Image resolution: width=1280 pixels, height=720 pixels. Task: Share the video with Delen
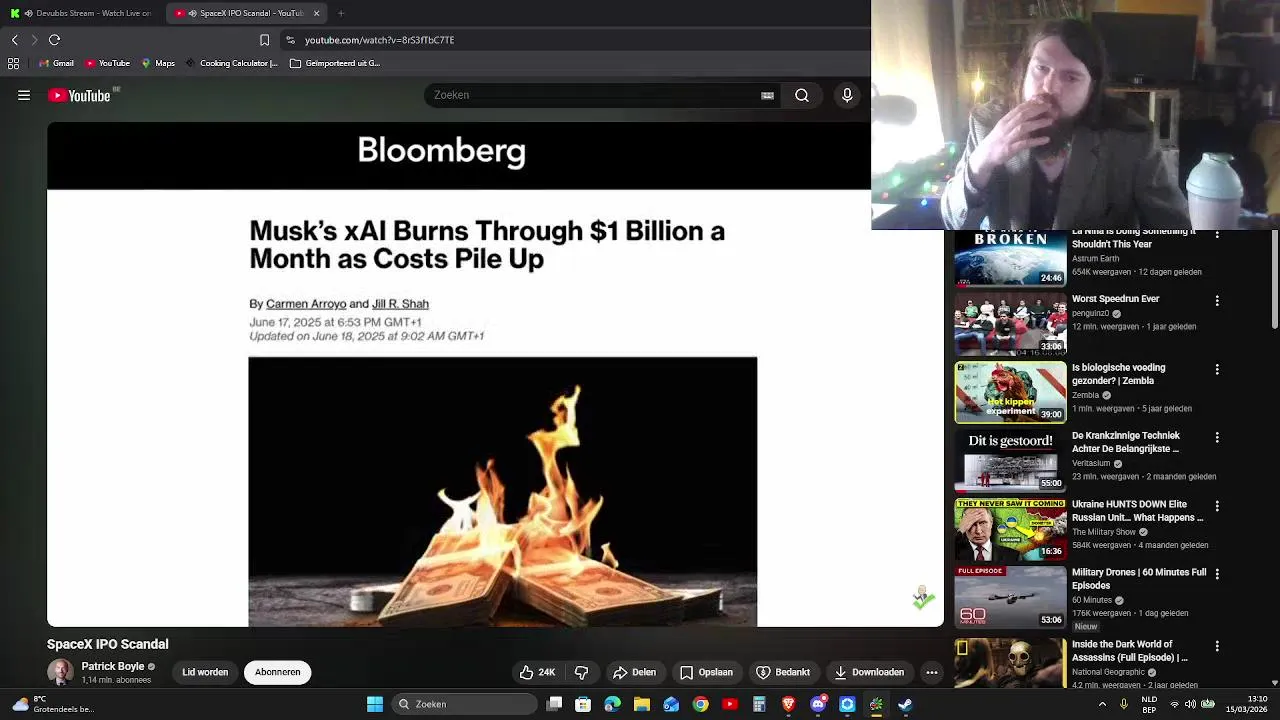tap(635, 672)
